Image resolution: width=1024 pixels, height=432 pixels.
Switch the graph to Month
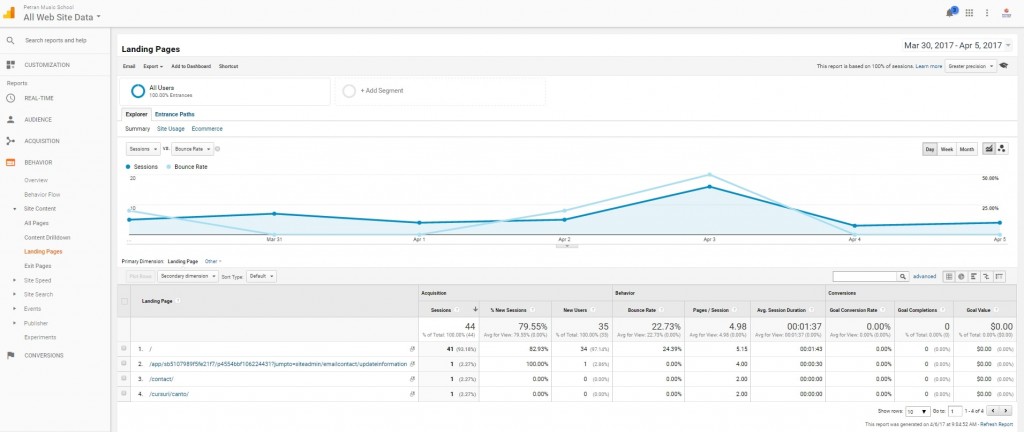tap(967, 149)
